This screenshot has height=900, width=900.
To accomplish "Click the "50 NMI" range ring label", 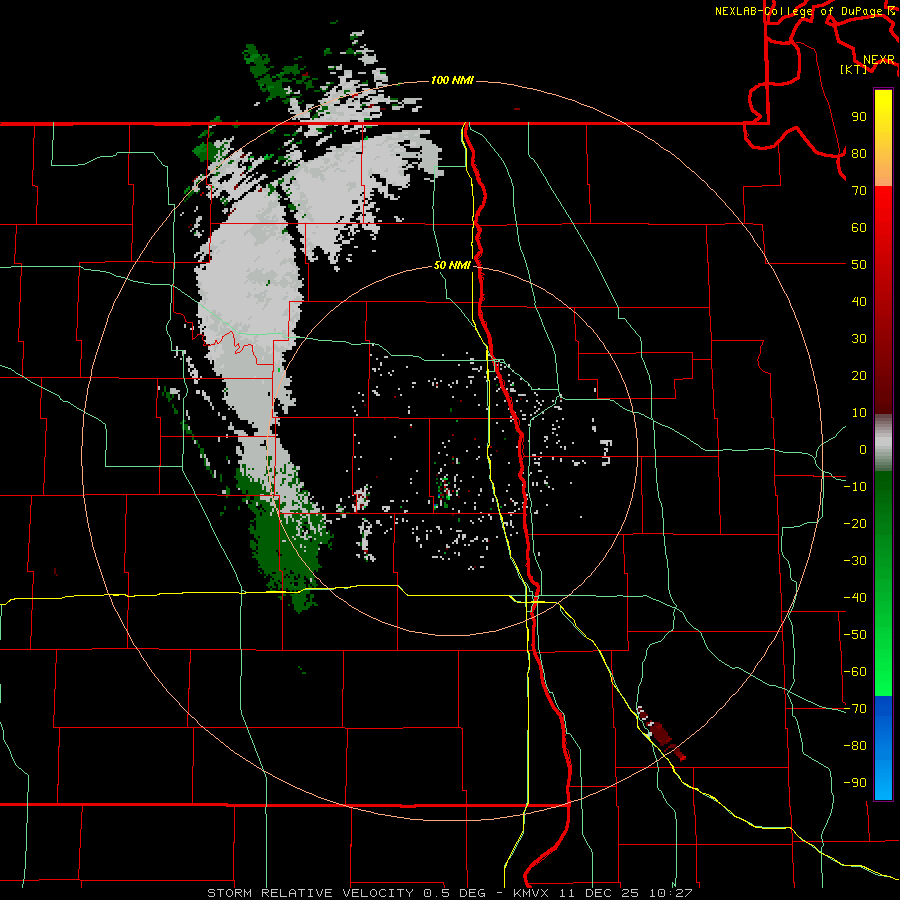I will pos(452,265).
